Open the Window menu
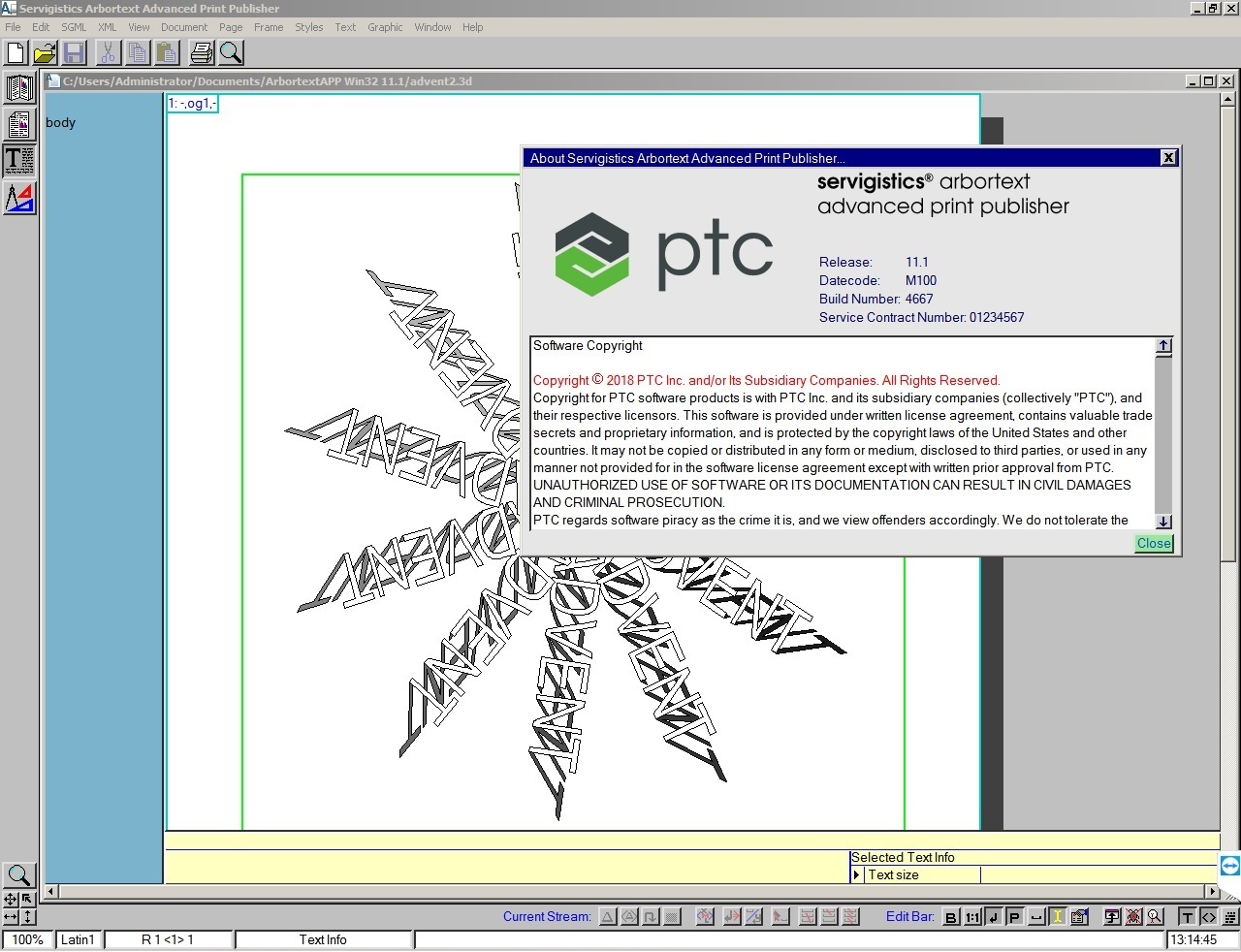The width and height of the screenshot is (1241, 952). coord(432,27)
